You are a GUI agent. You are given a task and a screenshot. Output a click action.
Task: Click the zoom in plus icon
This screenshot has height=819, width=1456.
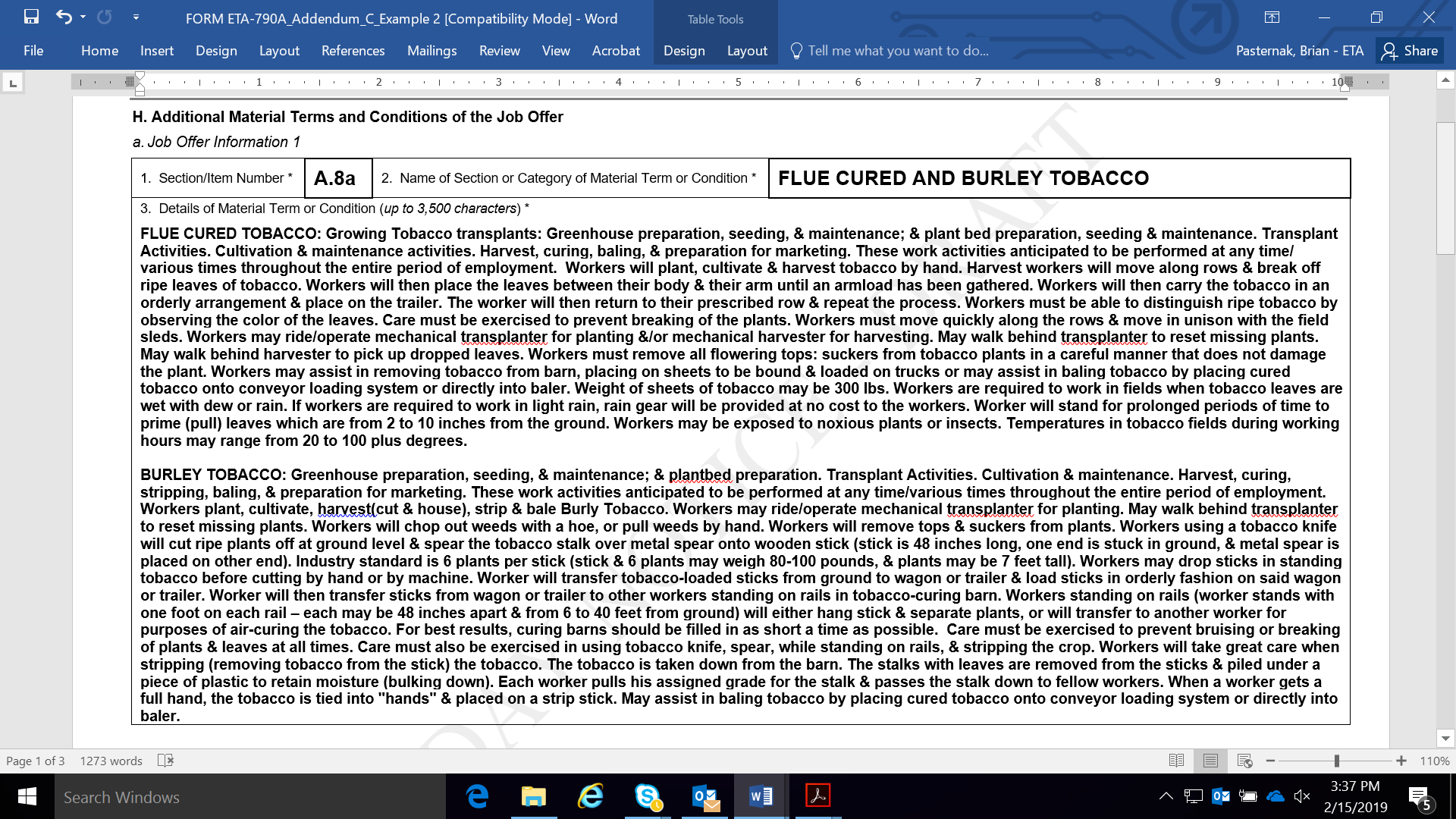[x=1401, y=761]
